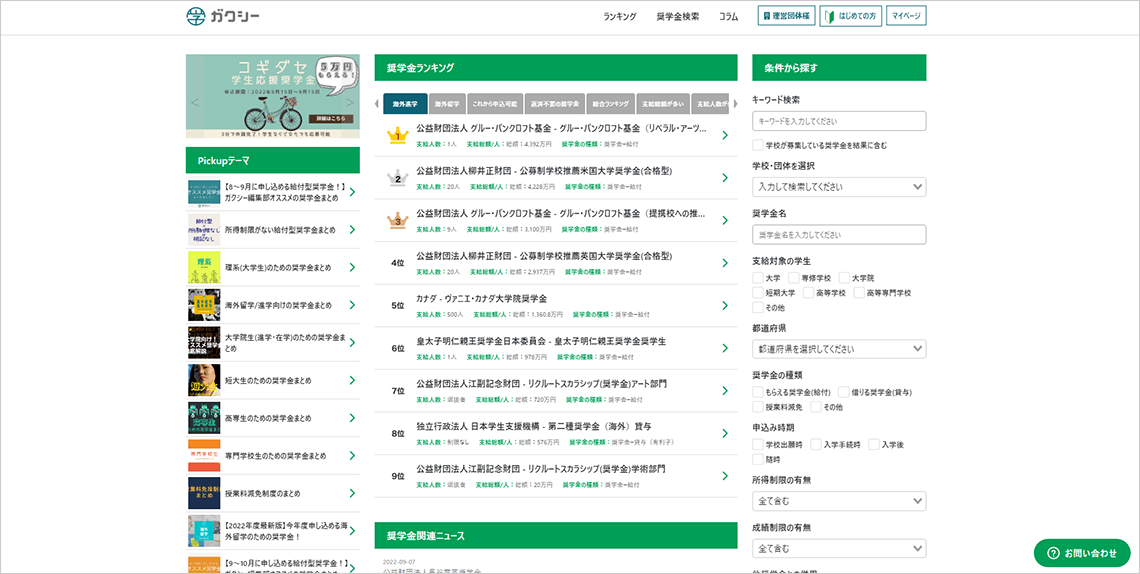1140x574 pixels.
Task: Click the 奨学金名 input field
Action: (x=839, y=235)
